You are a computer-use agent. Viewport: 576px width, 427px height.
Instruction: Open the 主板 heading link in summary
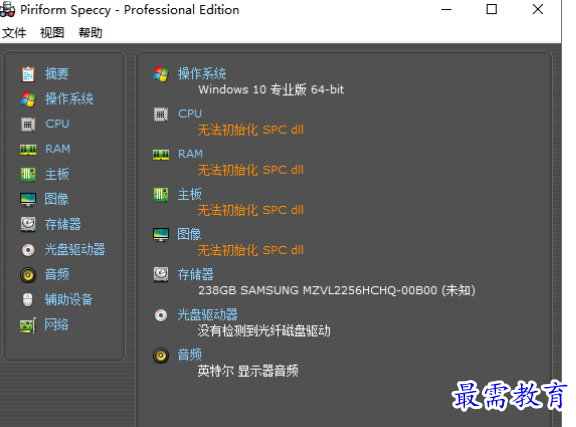190,194
